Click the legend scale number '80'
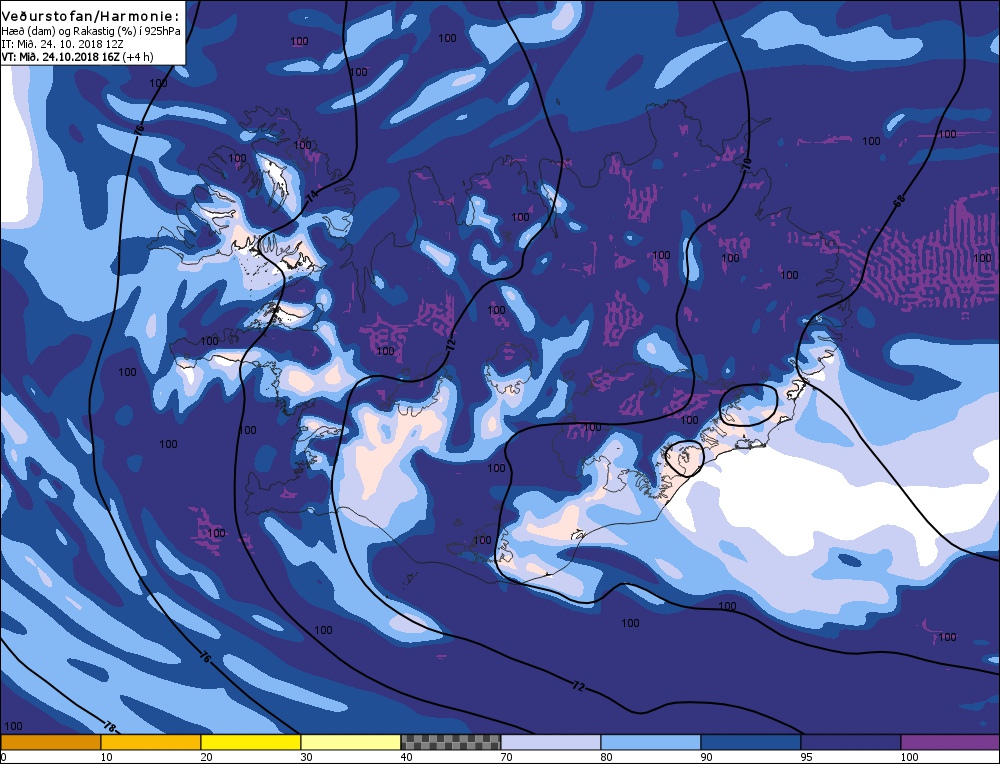Screen dimensions: 1000x764 coord(607,757)
